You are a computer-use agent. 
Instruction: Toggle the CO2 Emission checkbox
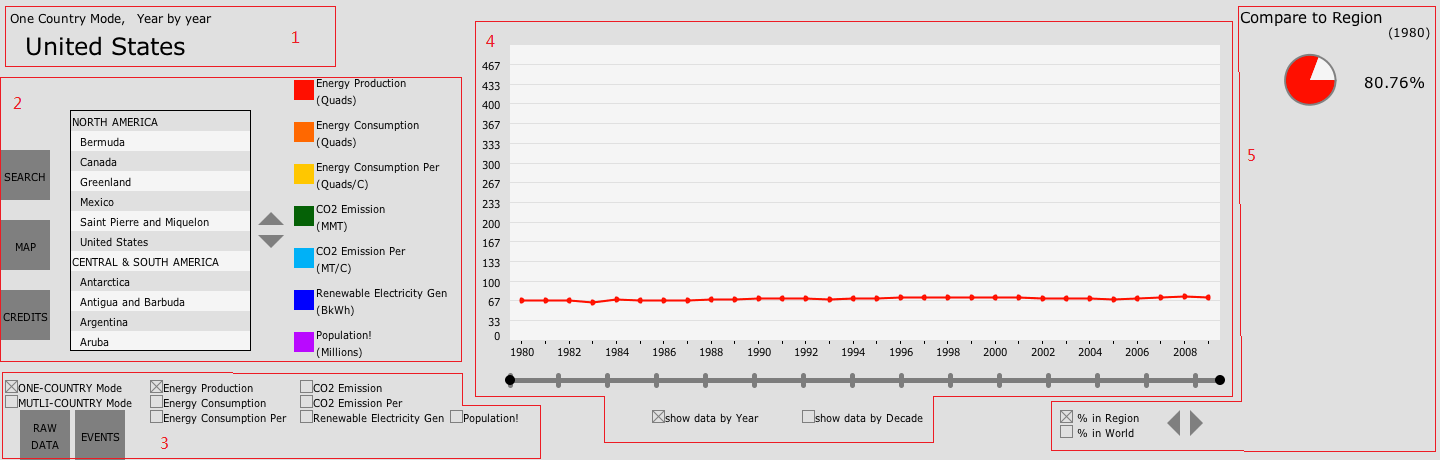[306, 387]
